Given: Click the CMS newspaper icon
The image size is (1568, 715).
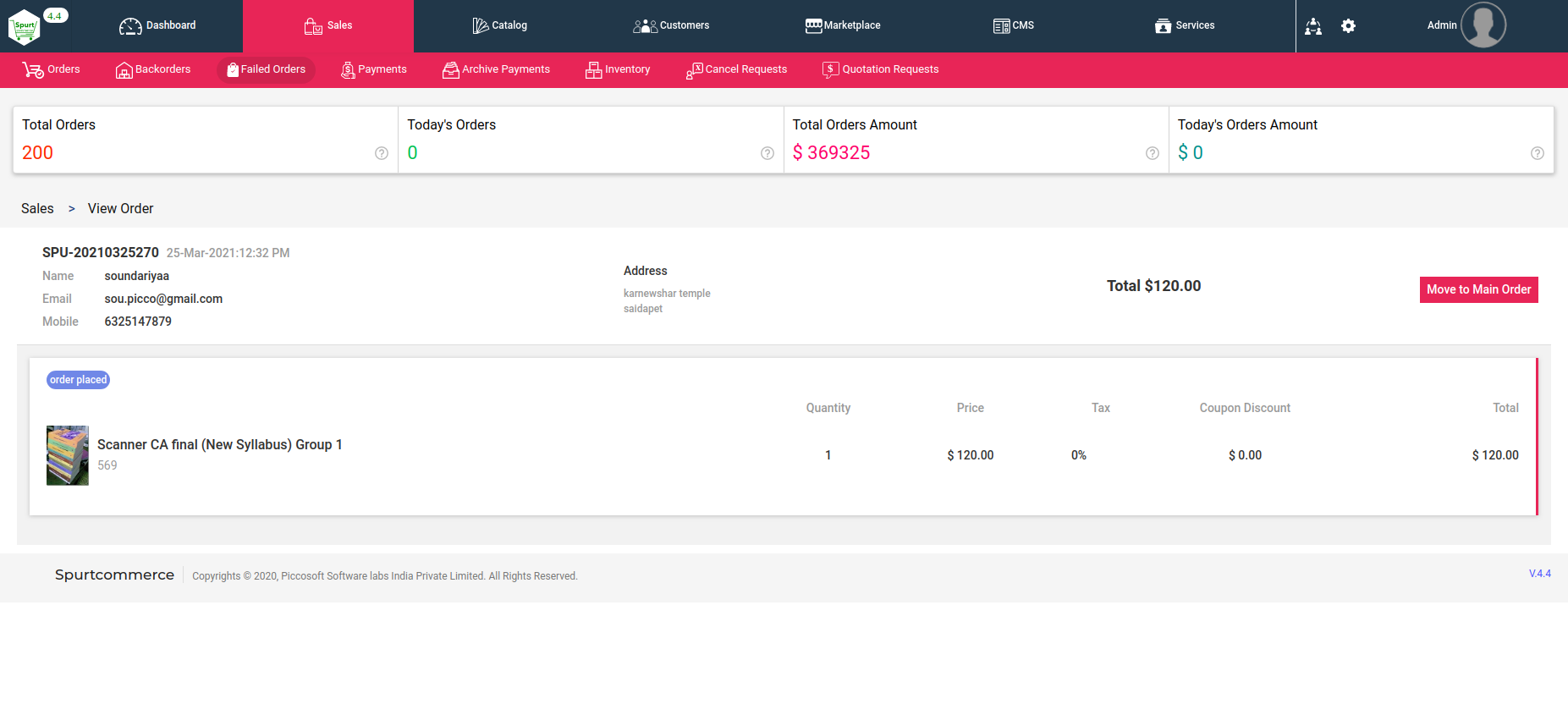Looking at the screenshot, I should (1001, 26).
